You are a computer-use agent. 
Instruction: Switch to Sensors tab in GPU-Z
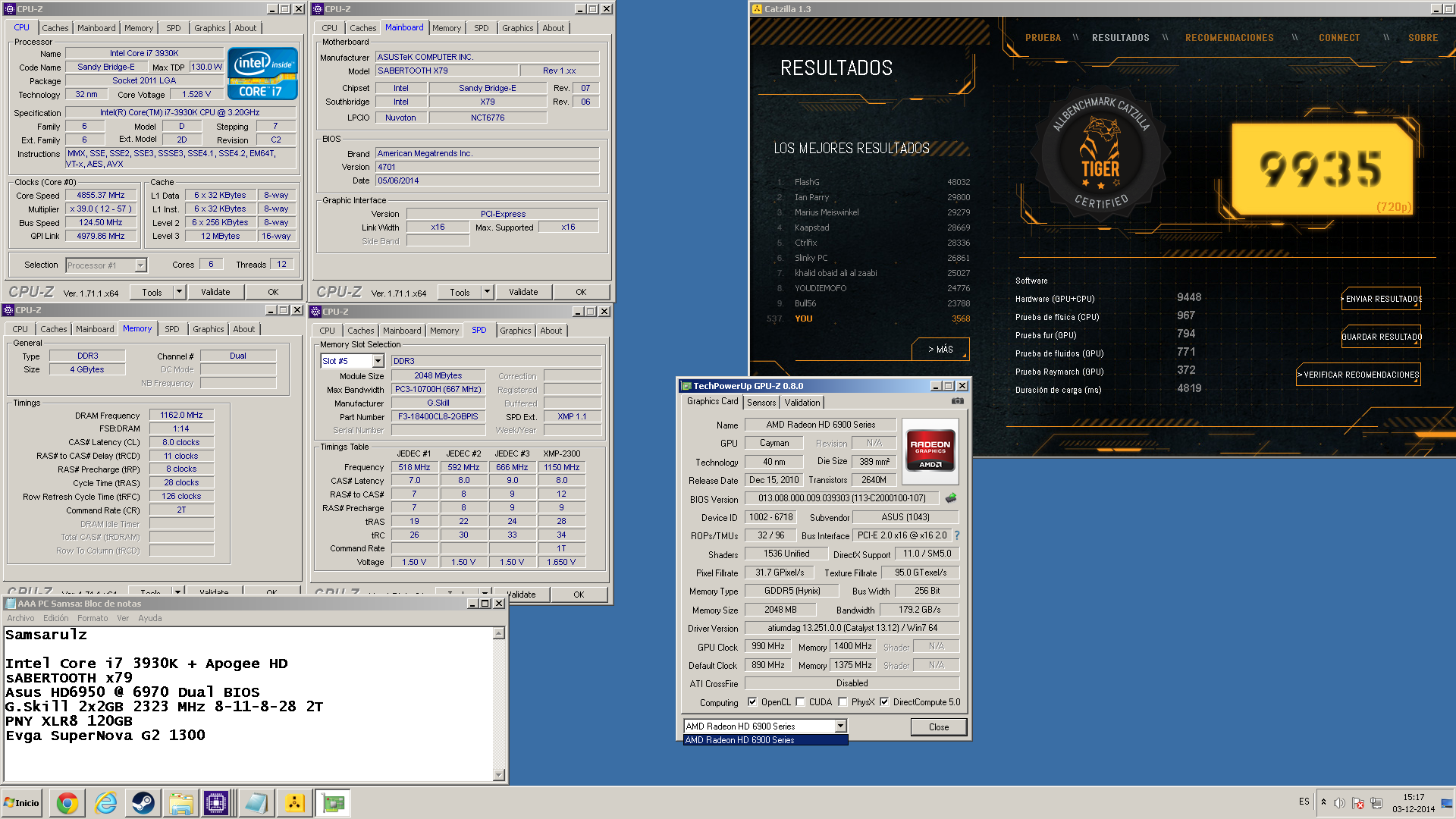(761, 403)
